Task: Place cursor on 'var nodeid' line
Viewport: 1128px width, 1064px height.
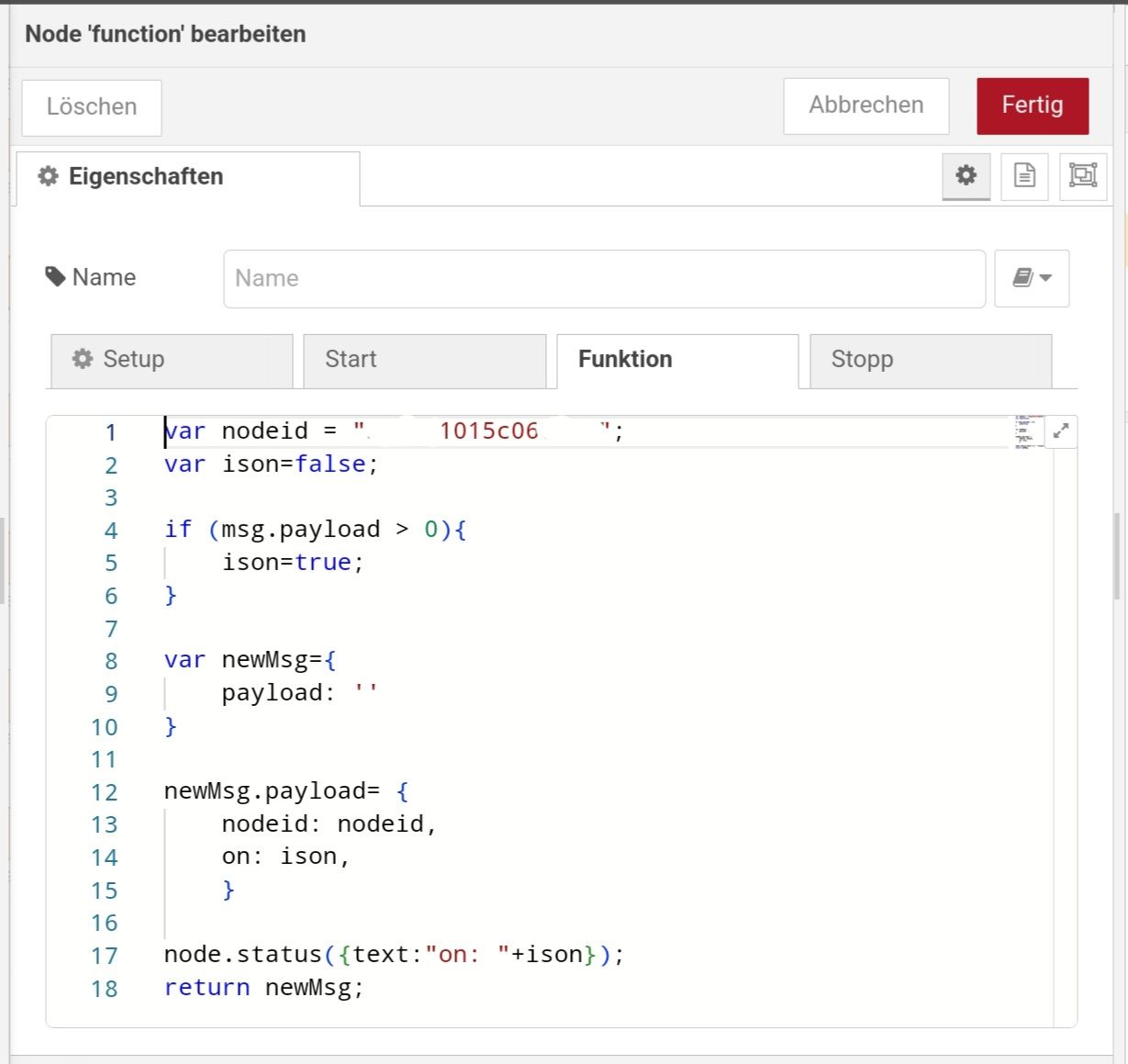Action: point(394,431)
